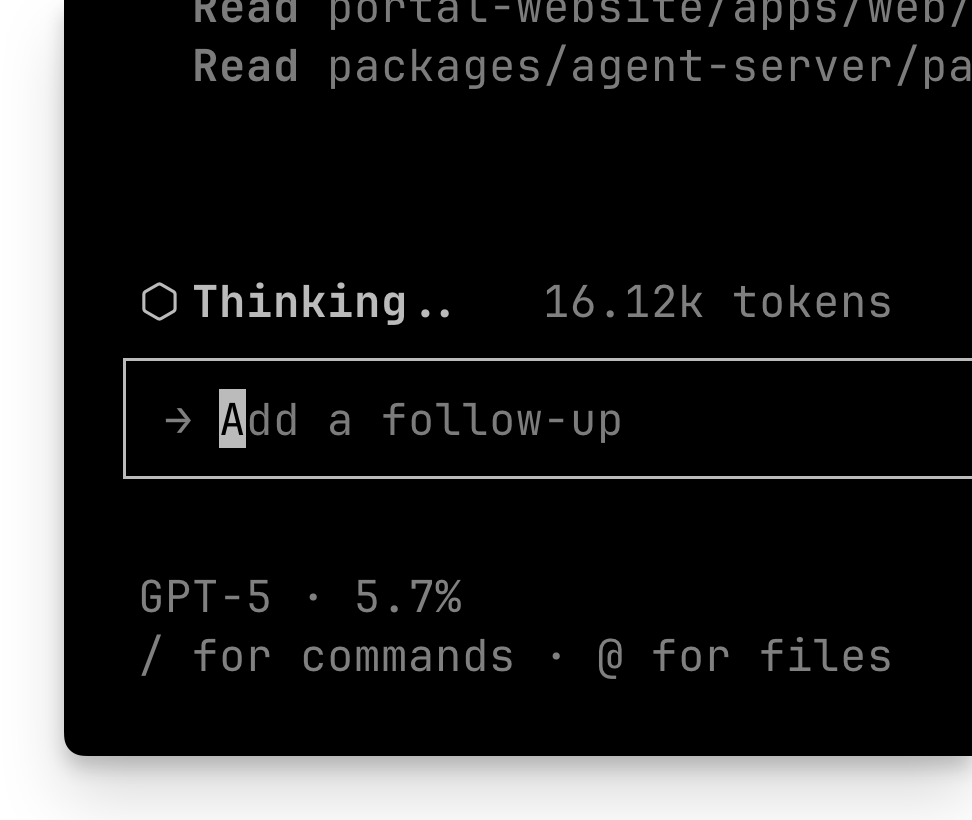
Task: Click the "/ for commands" hint
Action: click(327, 656)
